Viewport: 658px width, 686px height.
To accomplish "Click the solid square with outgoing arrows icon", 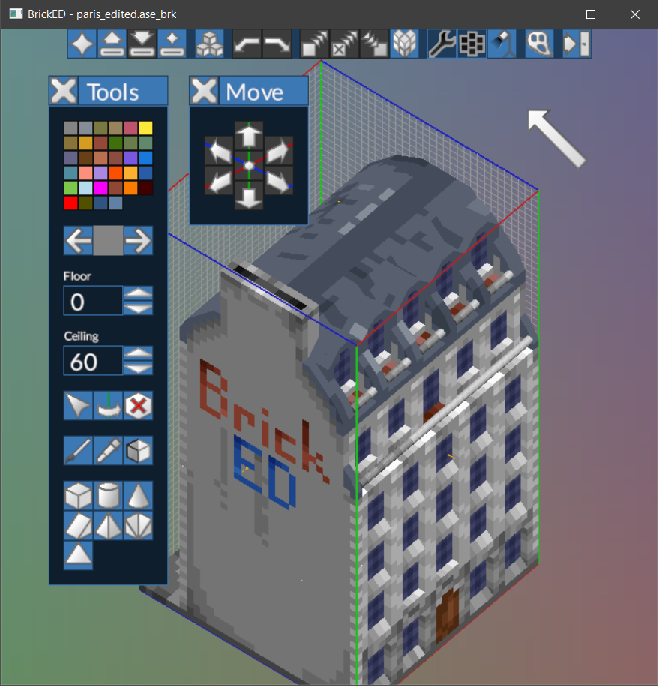I will click(x=315, y=44).
